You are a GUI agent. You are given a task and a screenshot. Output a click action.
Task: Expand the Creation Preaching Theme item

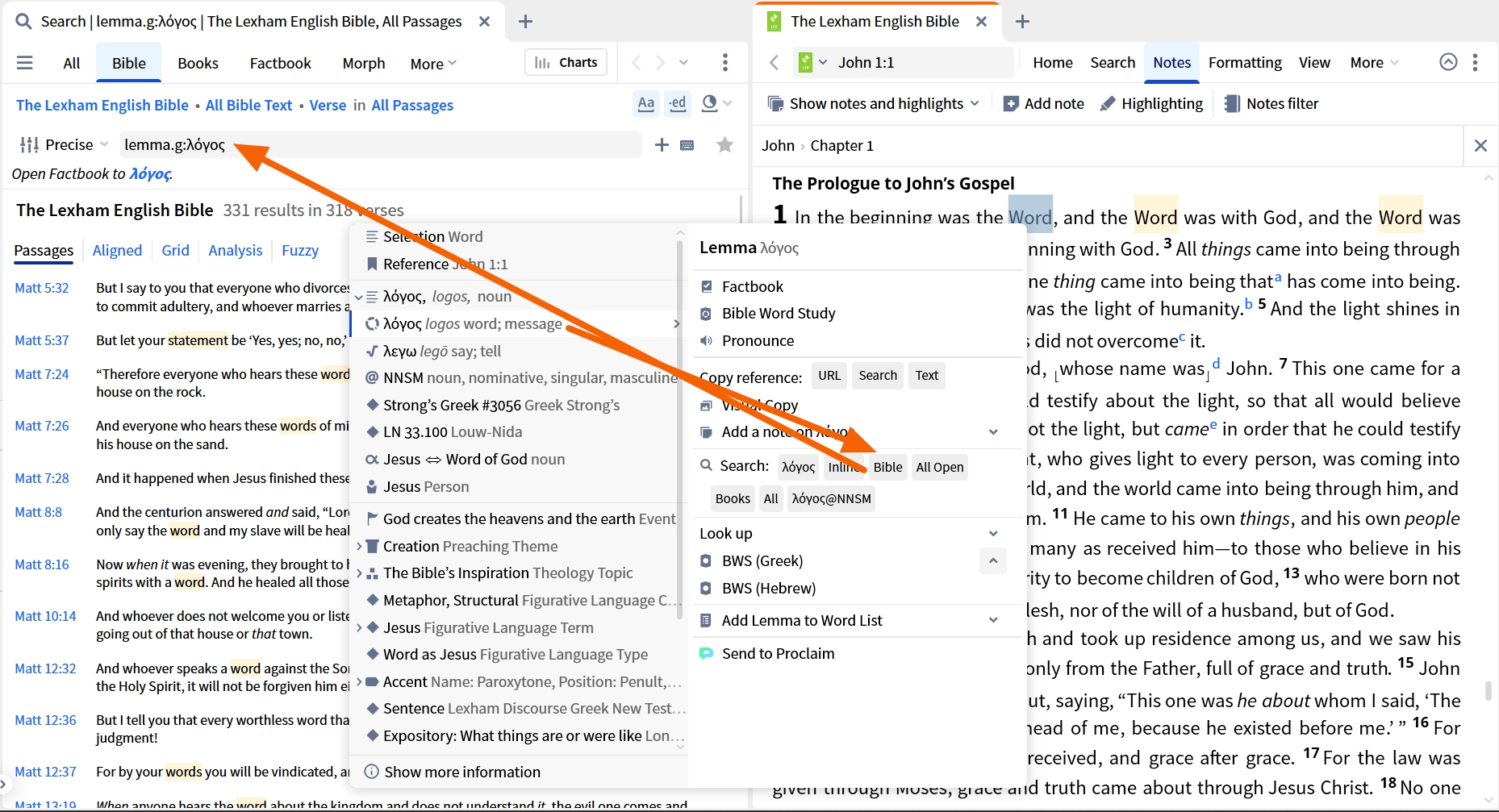tap(360, 547)
